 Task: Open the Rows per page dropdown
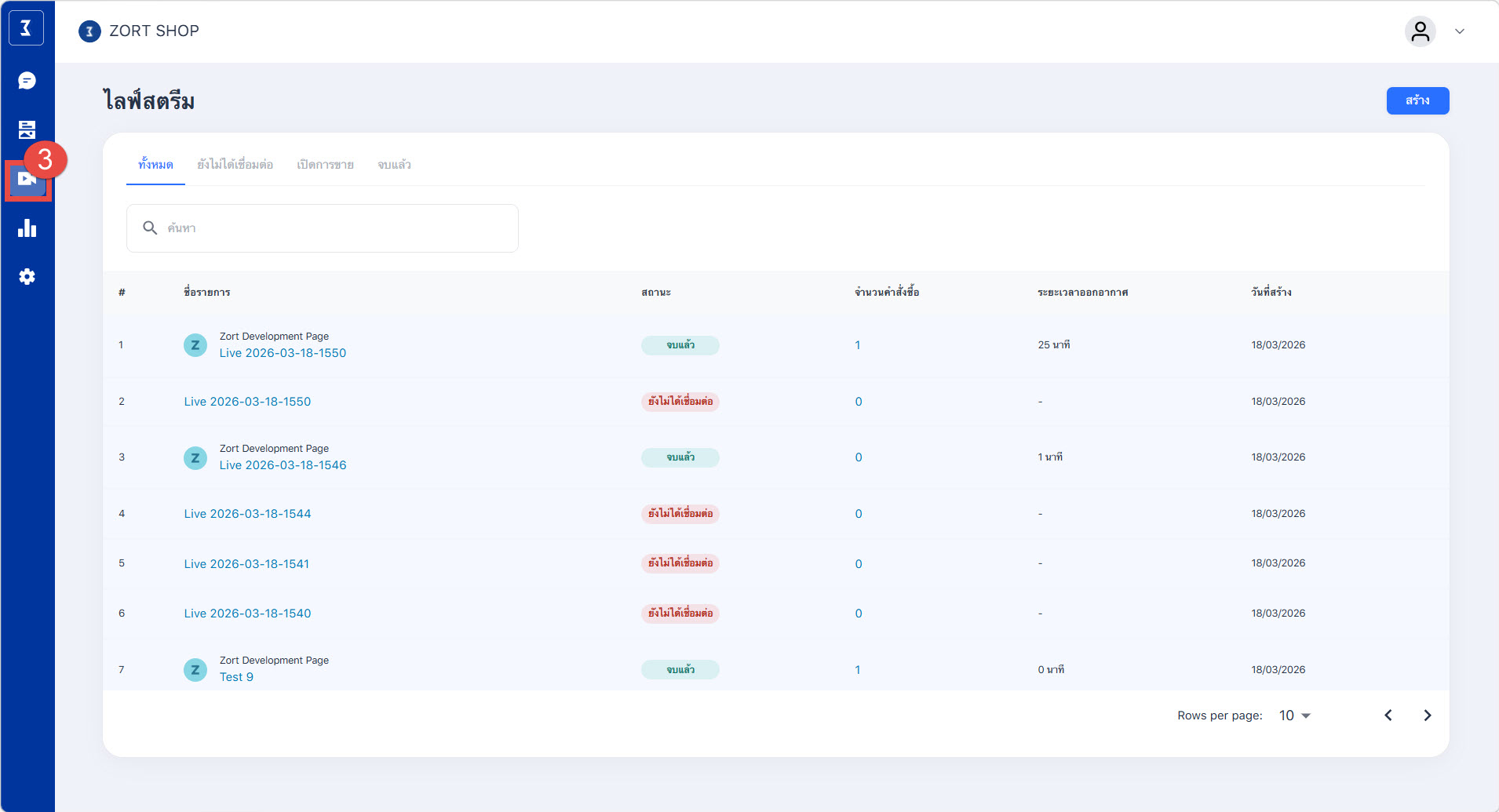[x=1295, y=716]
